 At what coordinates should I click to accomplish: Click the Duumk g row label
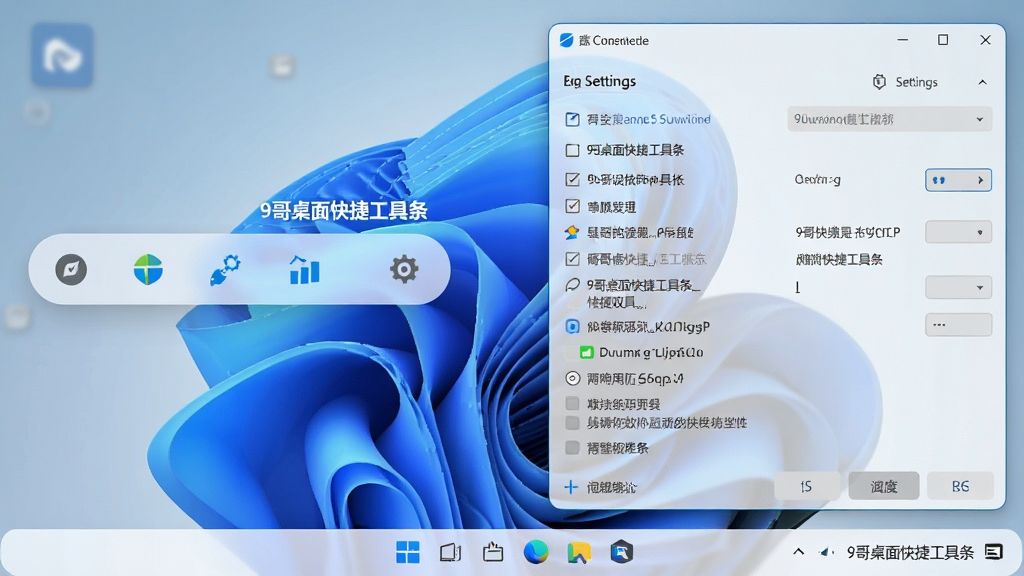[651, 353]
